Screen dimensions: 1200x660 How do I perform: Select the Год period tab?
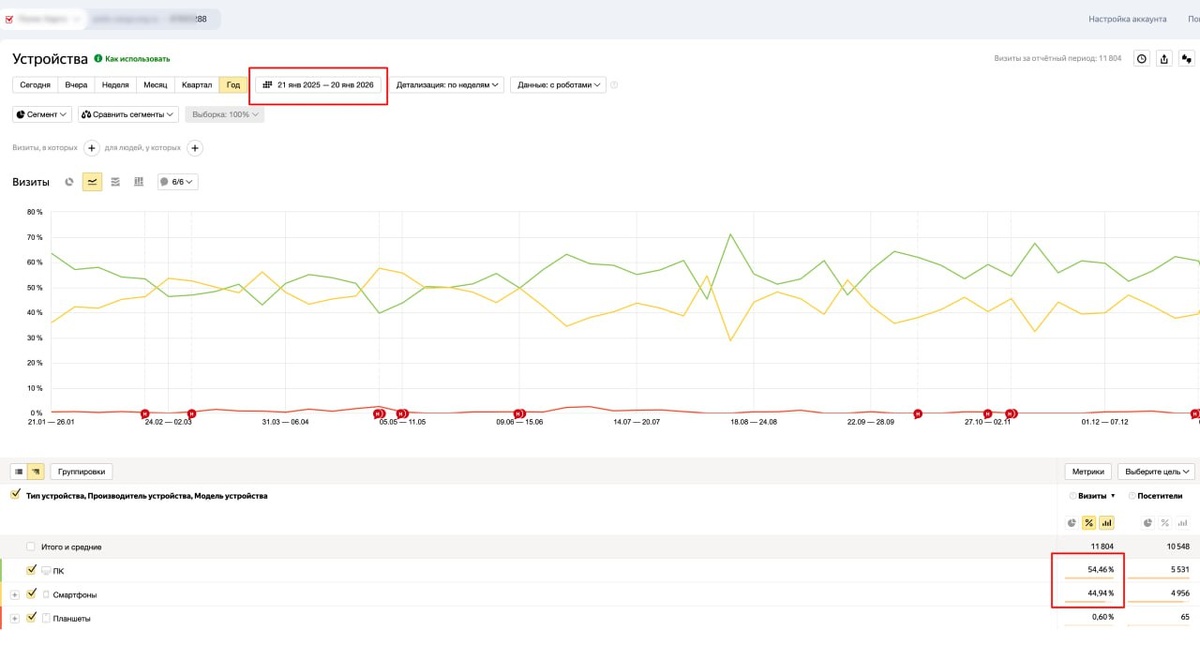pyautogui.click(x=233, y=85)
